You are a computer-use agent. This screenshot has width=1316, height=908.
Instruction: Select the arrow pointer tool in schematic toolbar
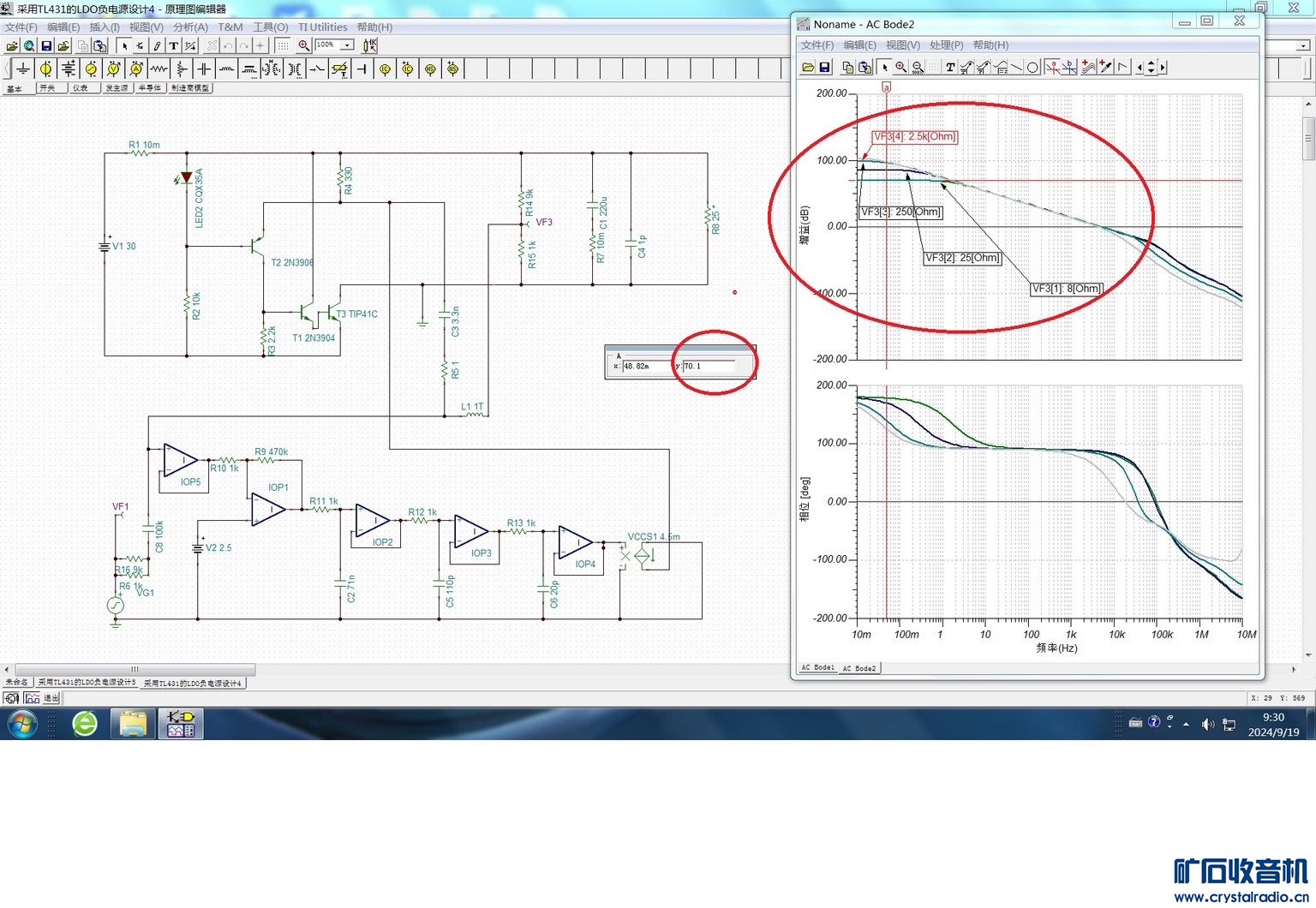click(x=125, y=46)
